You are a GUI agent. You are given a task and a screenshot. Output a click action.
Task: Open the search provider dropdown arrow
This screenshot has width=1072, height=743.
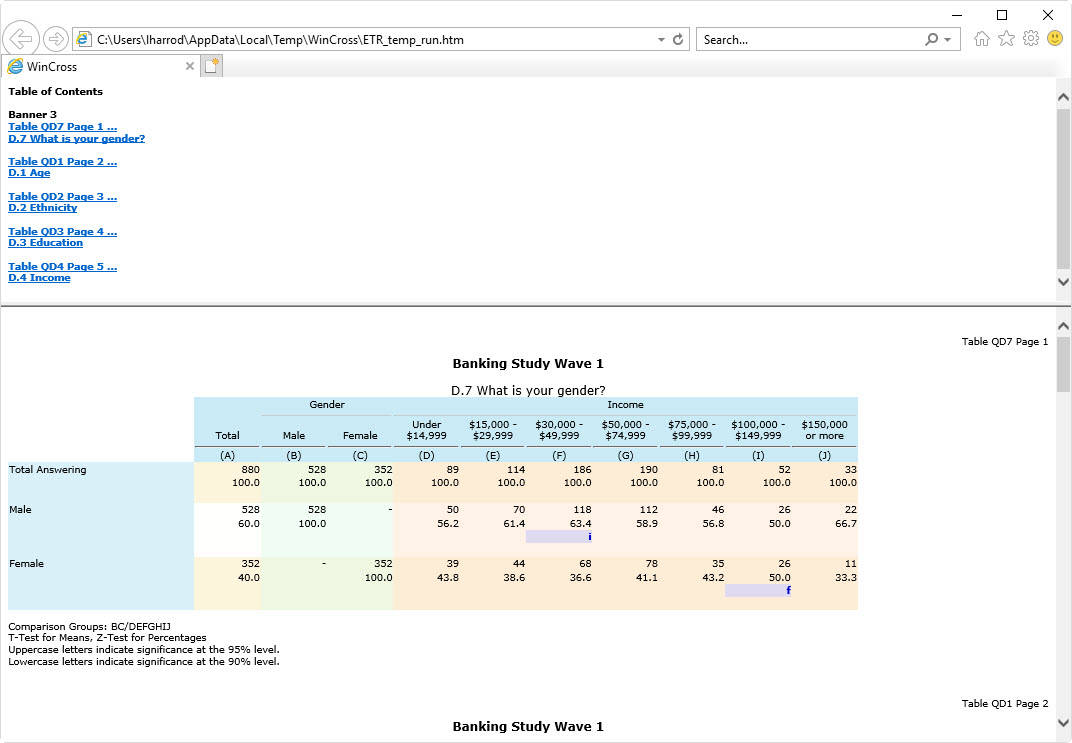click(948, 40)
